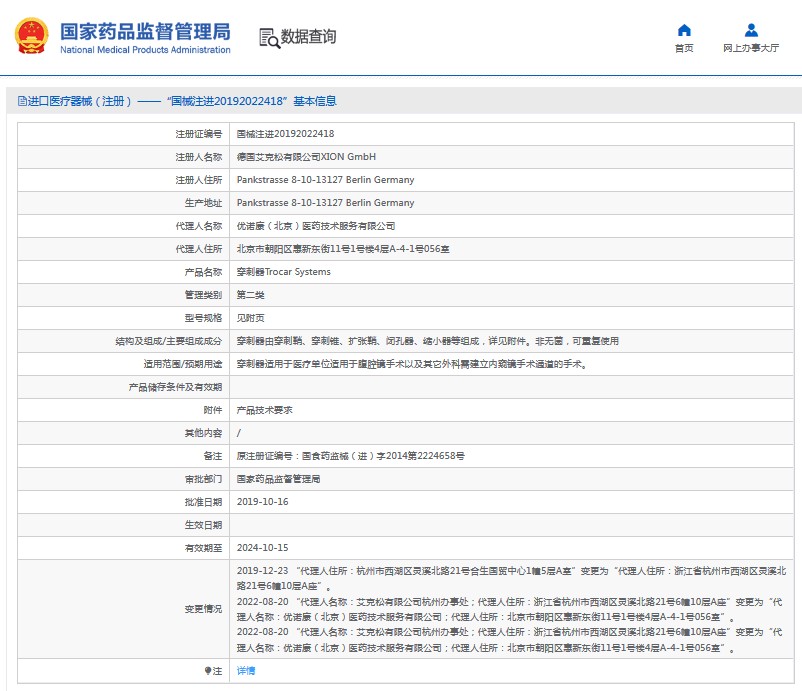Click the 注册证编号 row label
802x691 pixels.
click(x=199, y=134)
